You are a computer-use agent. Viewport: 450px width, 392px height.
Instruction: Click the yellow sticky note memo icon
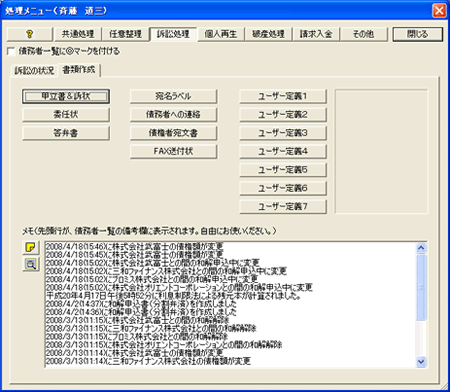point(31,247)
